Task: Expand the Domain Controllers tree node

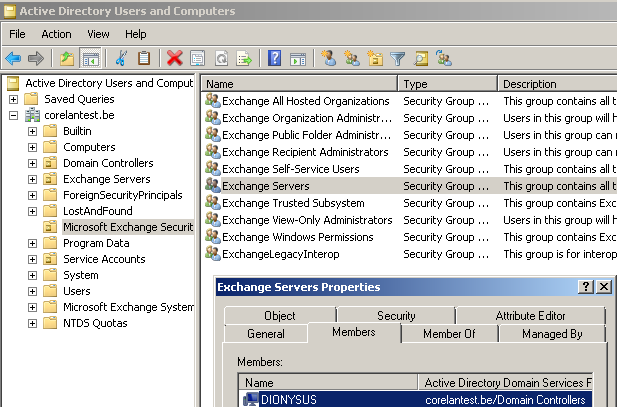Action: [31, 163]
